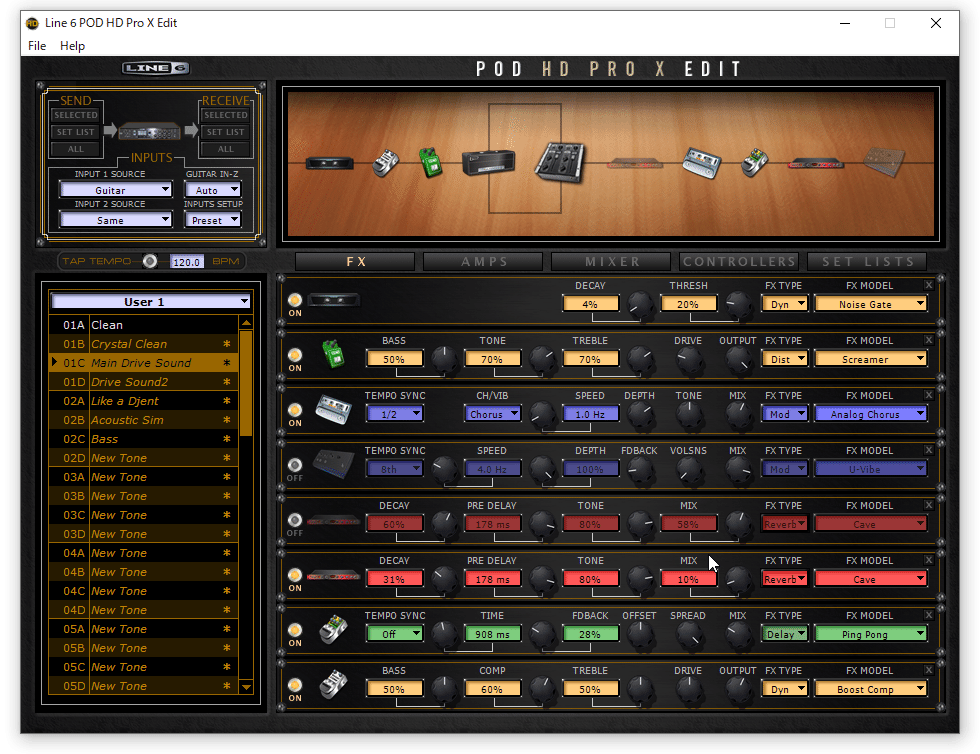Select the Ping Pong delay pedal in signal chain
980x754 pixels.
click(754, 163)
